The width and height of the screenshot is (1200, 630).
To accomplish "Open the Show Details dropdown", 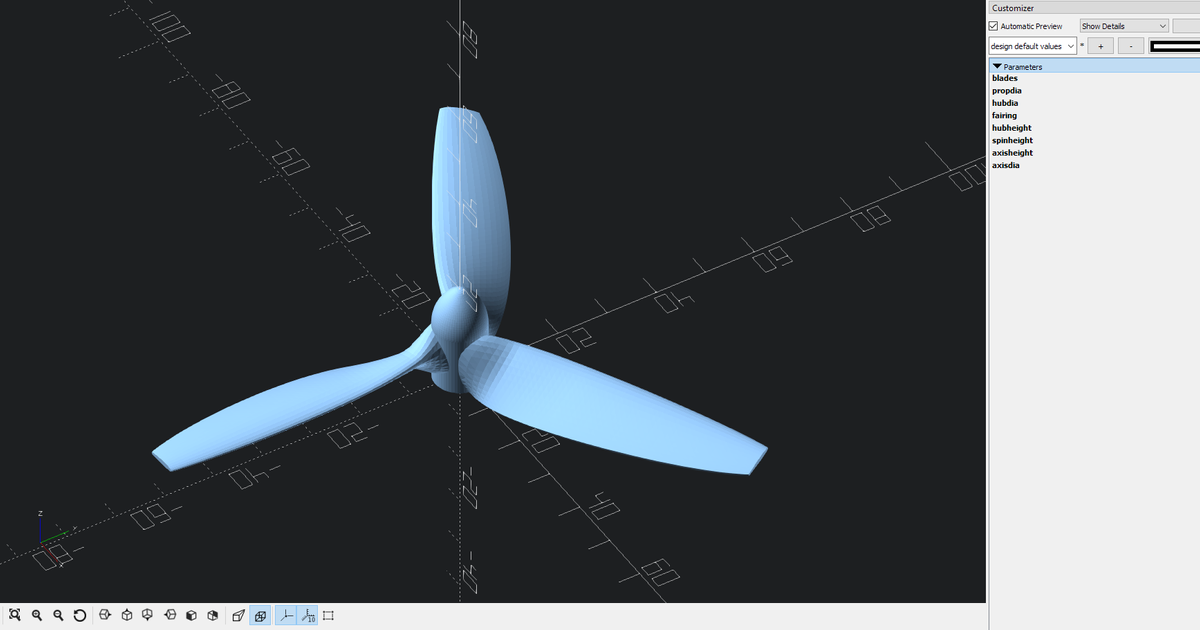I will (x=1122, y=25).
